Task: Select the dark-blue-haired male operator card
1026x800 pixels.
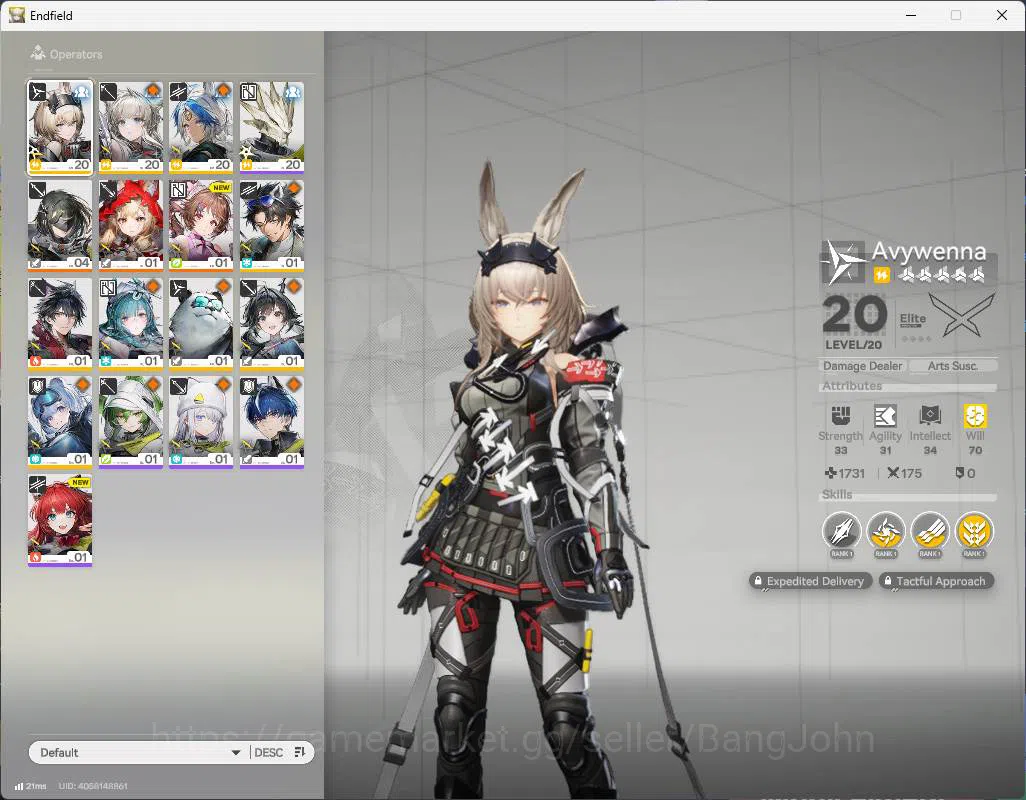Action: [x=272, y=422]
